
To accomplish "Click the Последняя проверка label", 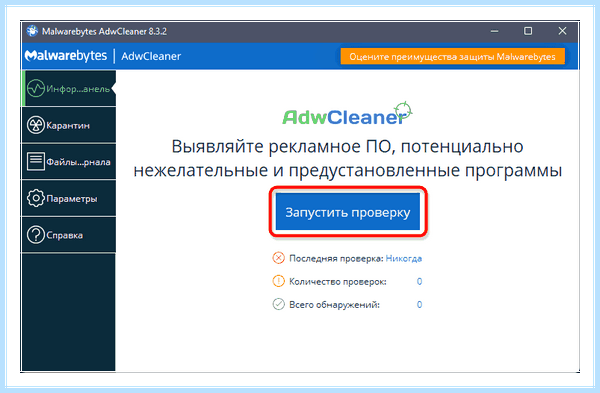I will click(336, 258).
